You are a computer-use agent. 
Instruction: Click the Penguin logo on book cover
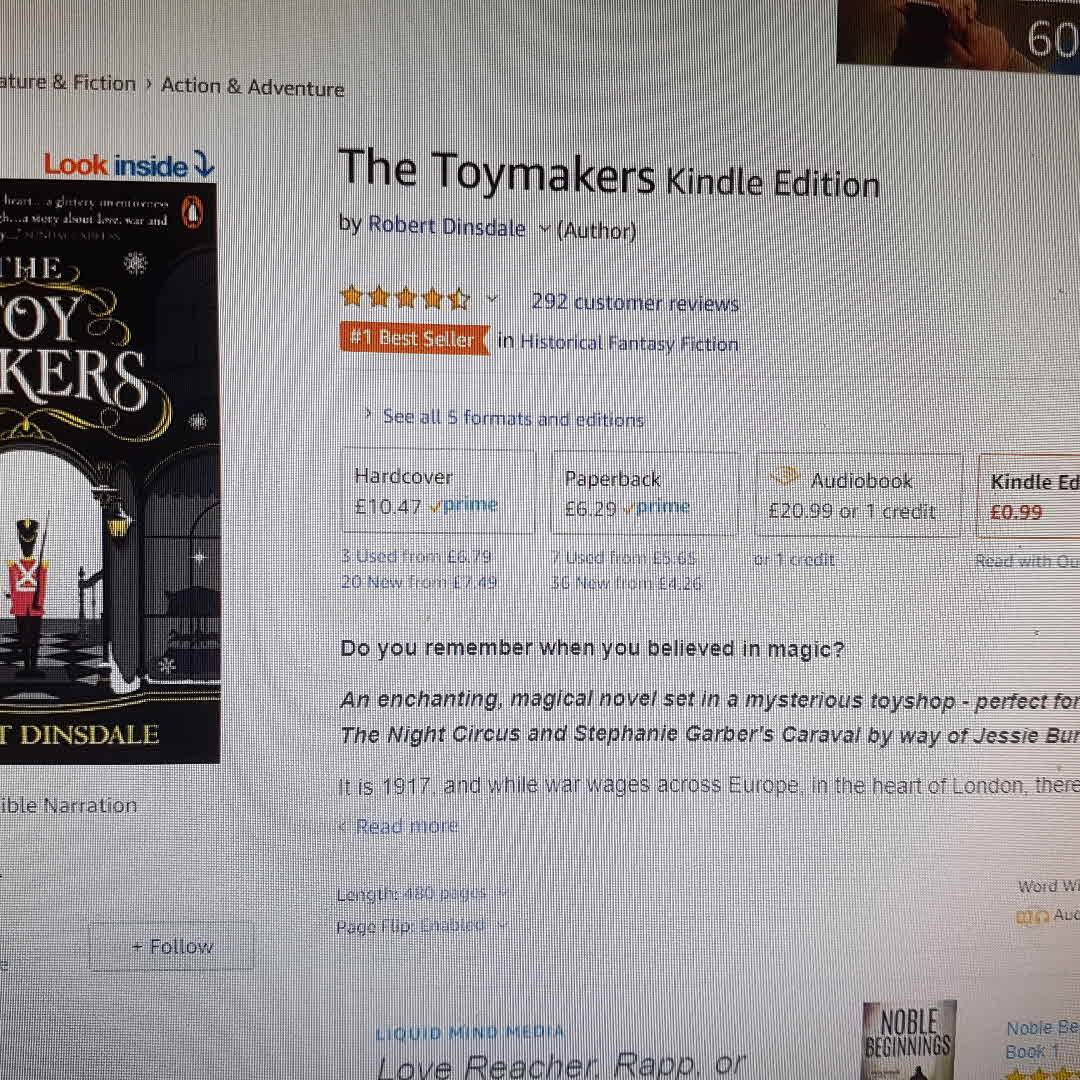tap(192, 213)
